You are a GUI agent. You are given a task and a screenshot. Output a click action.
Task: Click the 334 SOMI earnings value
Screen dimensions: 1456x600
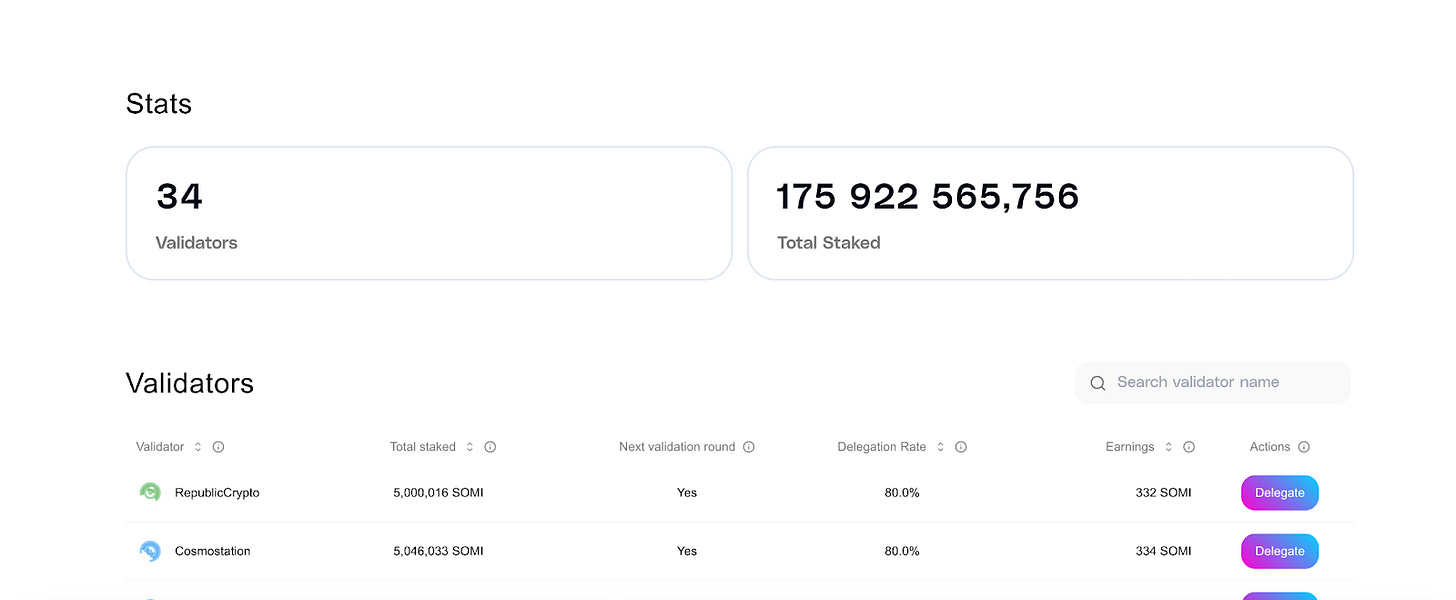point(1163,551)
